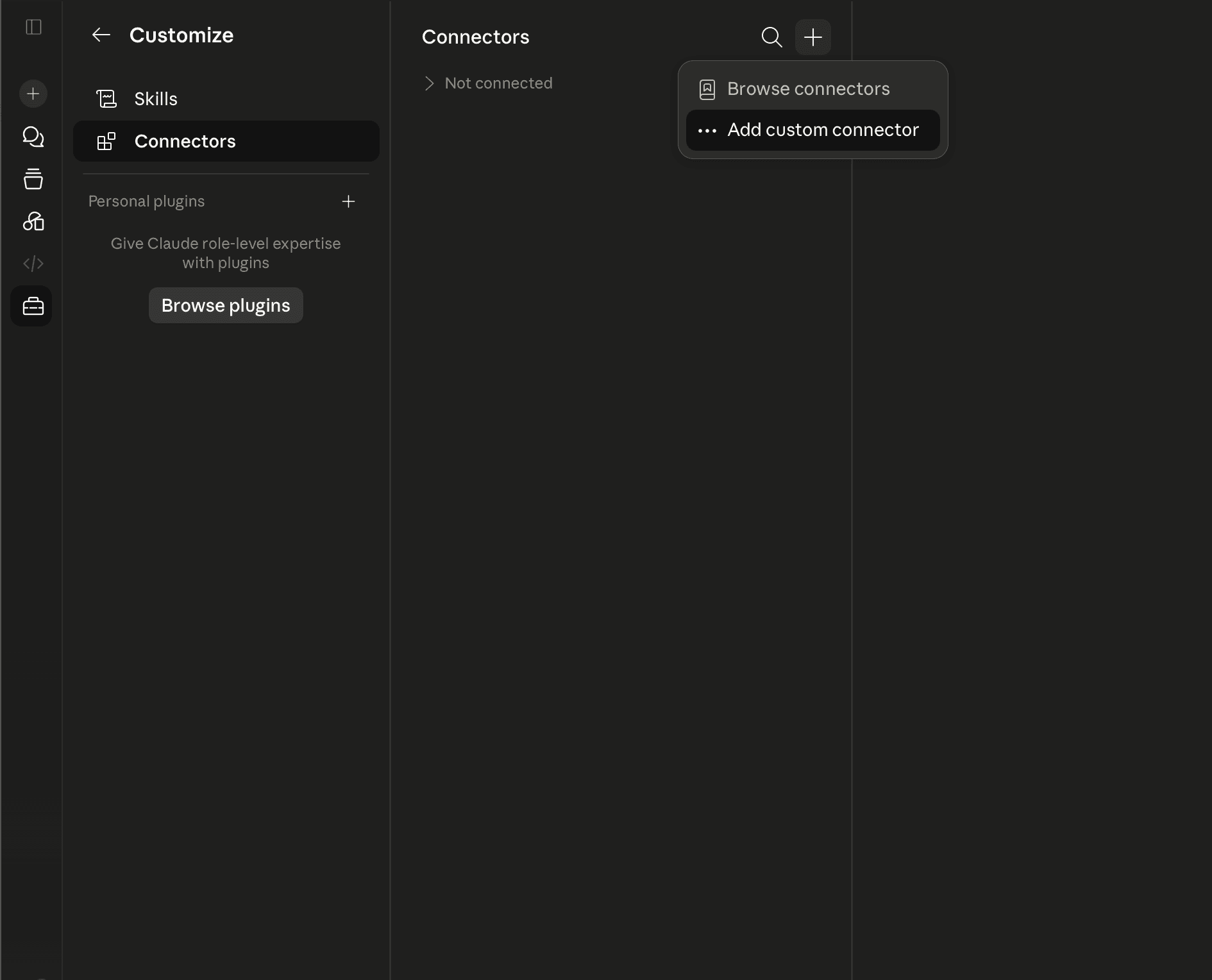The height and width of the screenshot is (980, 1212).
Task: Click the Personal plugins heading
Action: click(146, 201)
